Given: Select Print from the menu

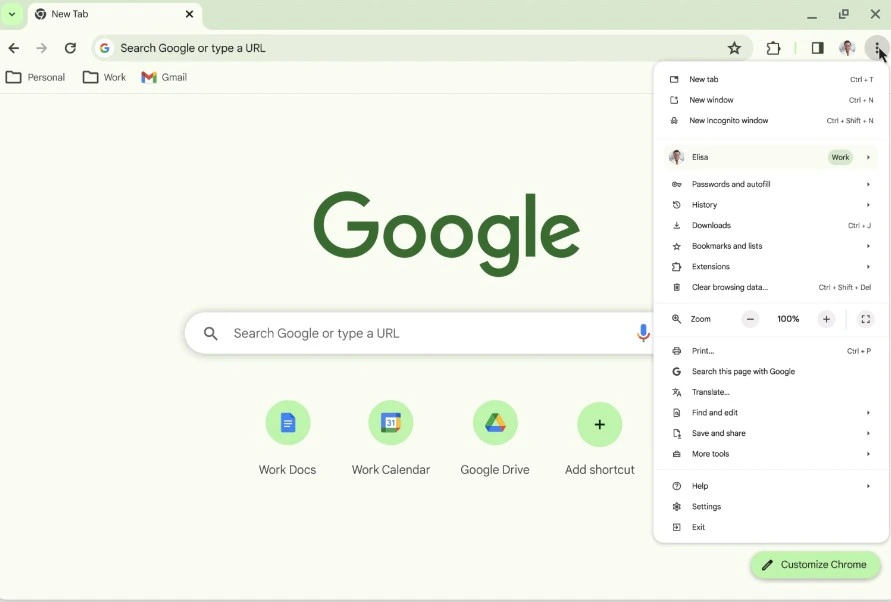Looking at the screenshot, I should pyautogui.click(x=771, y=351).
